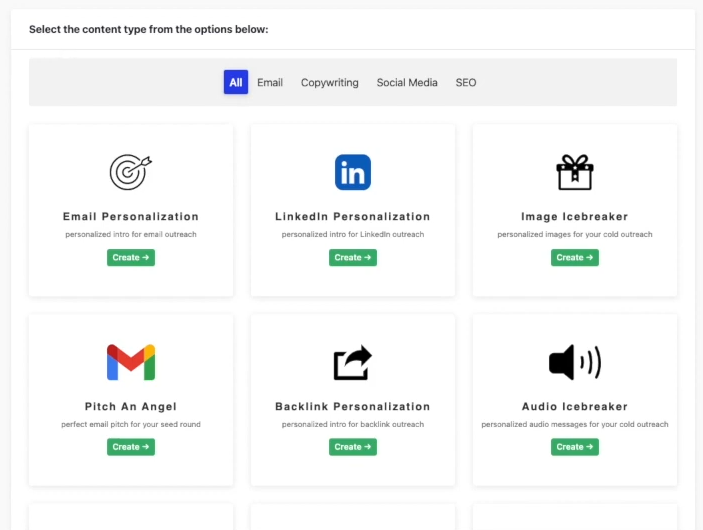Show the SEO content types
The height and width of the screenshot is (530, 703).
[x=466, y=83]
